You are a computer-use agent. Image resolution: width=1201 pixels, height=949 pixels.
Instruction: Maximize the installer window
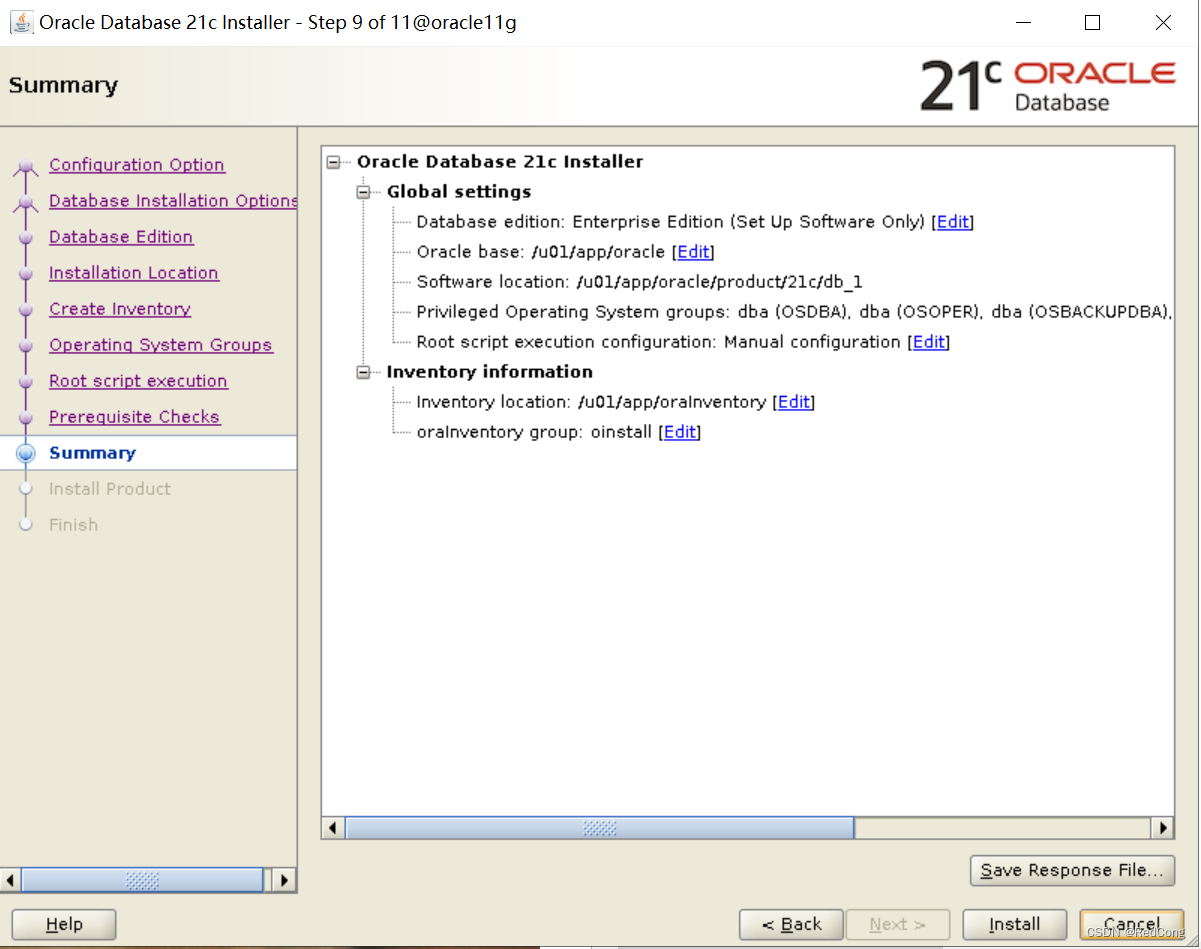[x=1092, y=22]
